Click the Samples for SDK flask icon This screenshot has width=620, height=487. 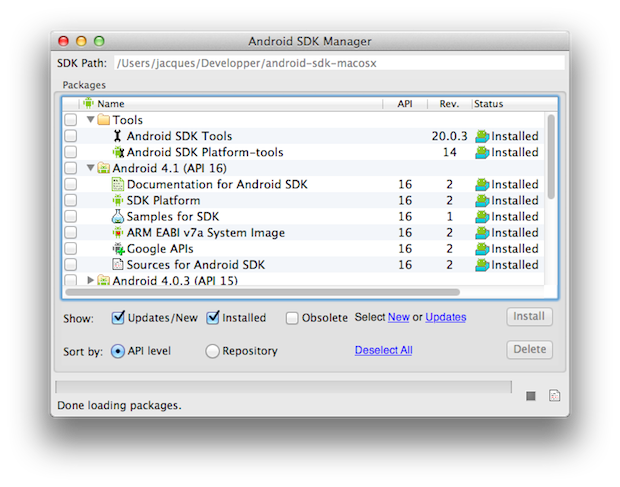[117, 217]
